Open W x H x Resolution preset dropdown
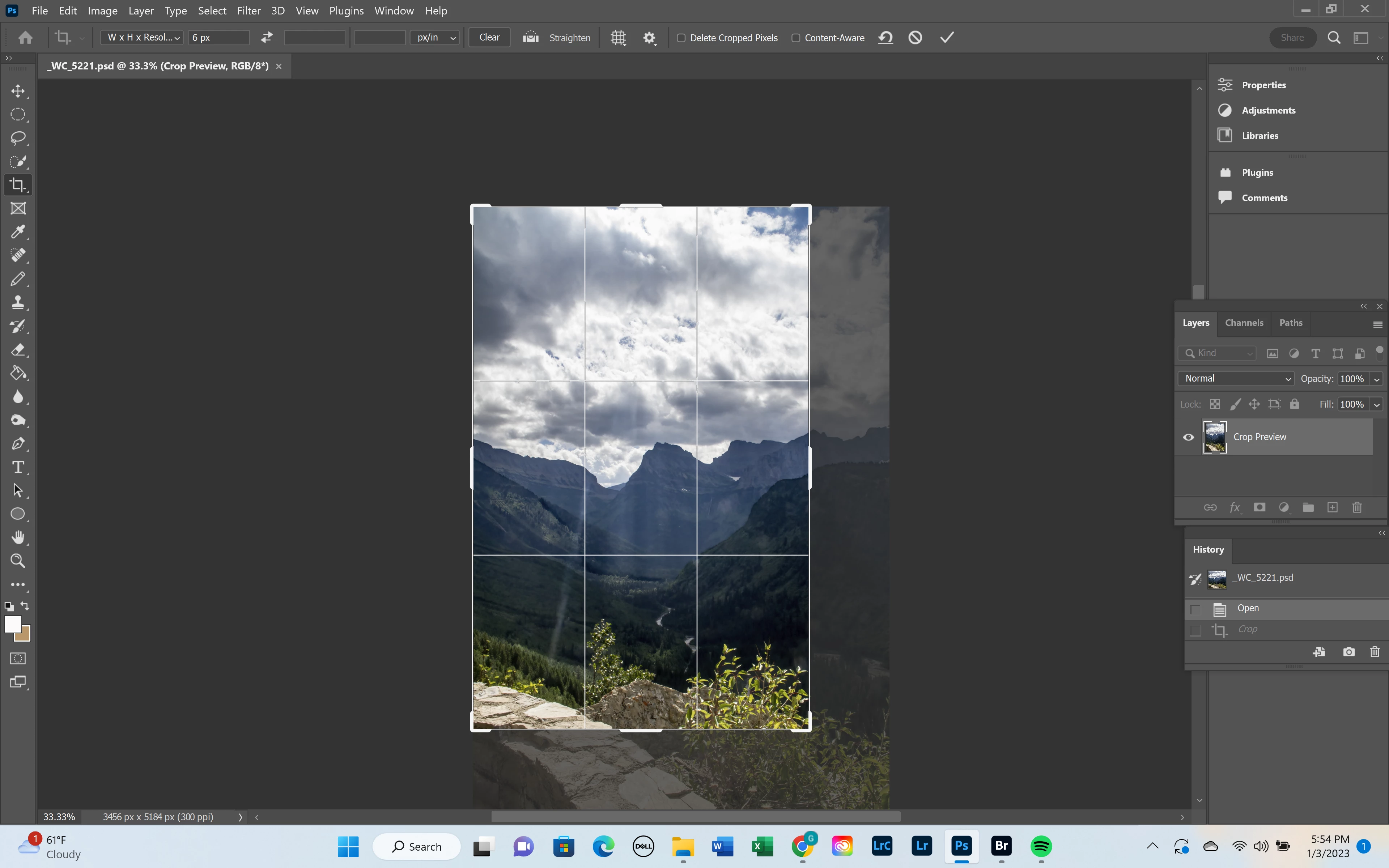 (x=143, y=37)
